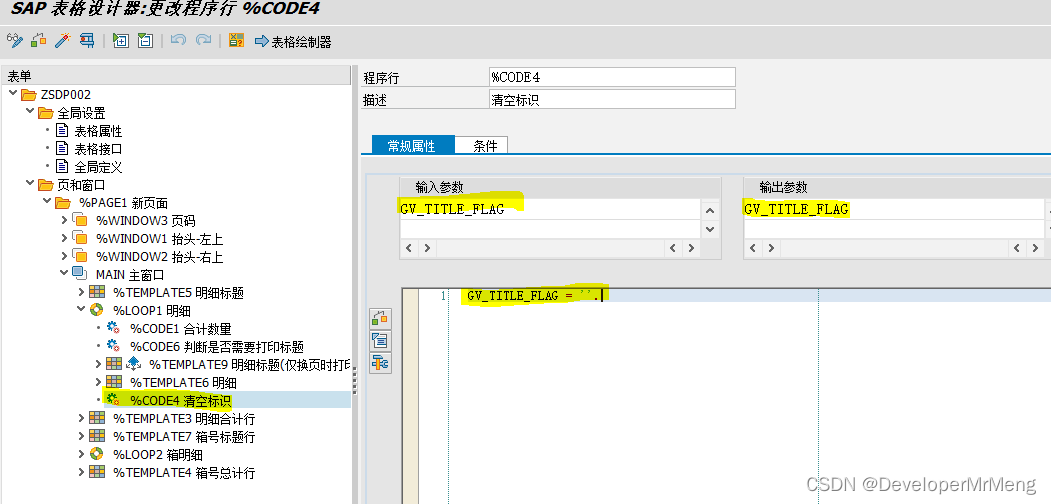Click code line 1 GV_TITLE_FLAG = ''.
Viewport: 1051px width, 504px height.
pos(533,295)
